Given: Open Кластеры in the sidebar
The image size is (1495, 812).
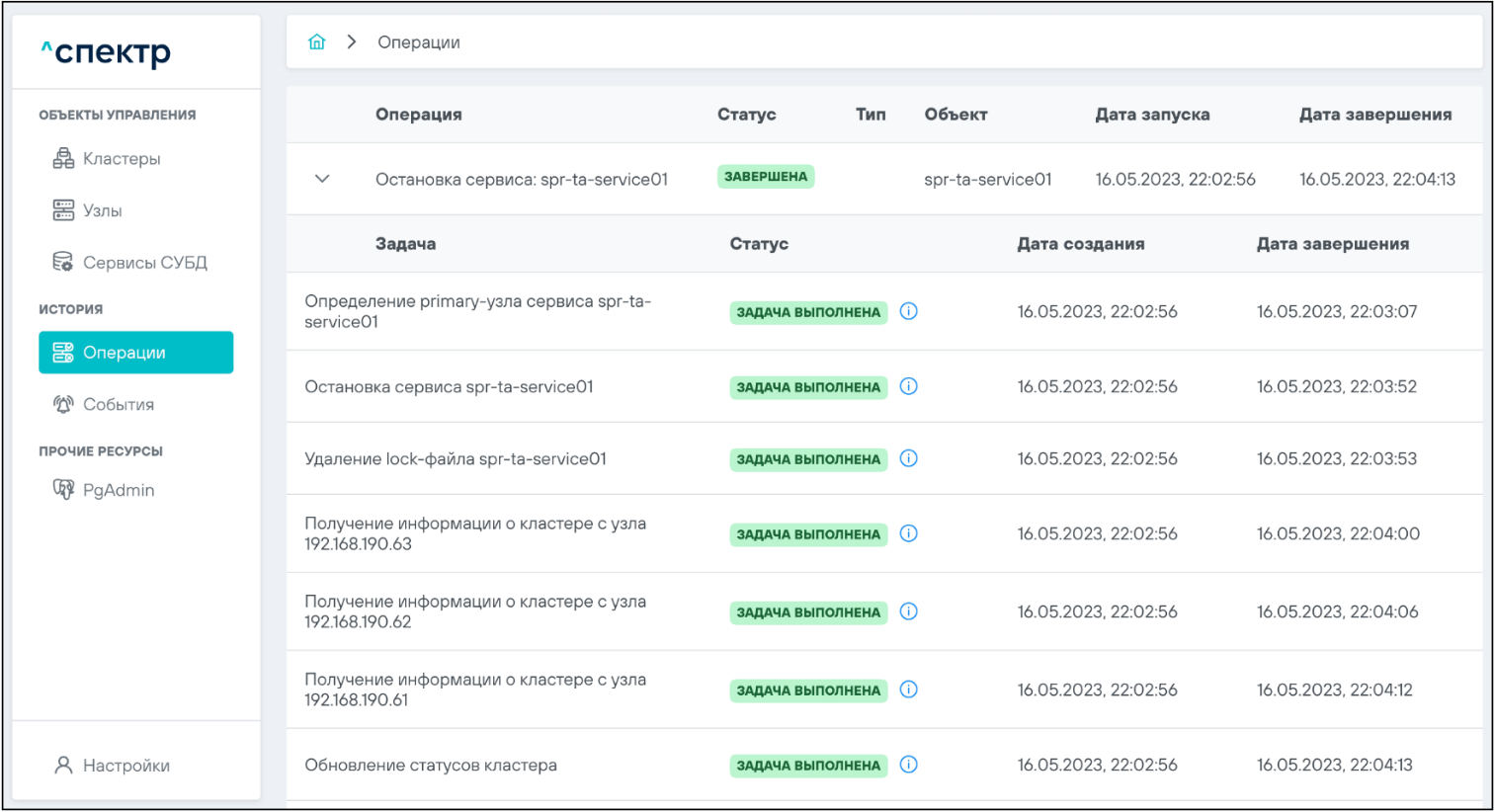Looking at the screenshot, I should coord(121,159).
